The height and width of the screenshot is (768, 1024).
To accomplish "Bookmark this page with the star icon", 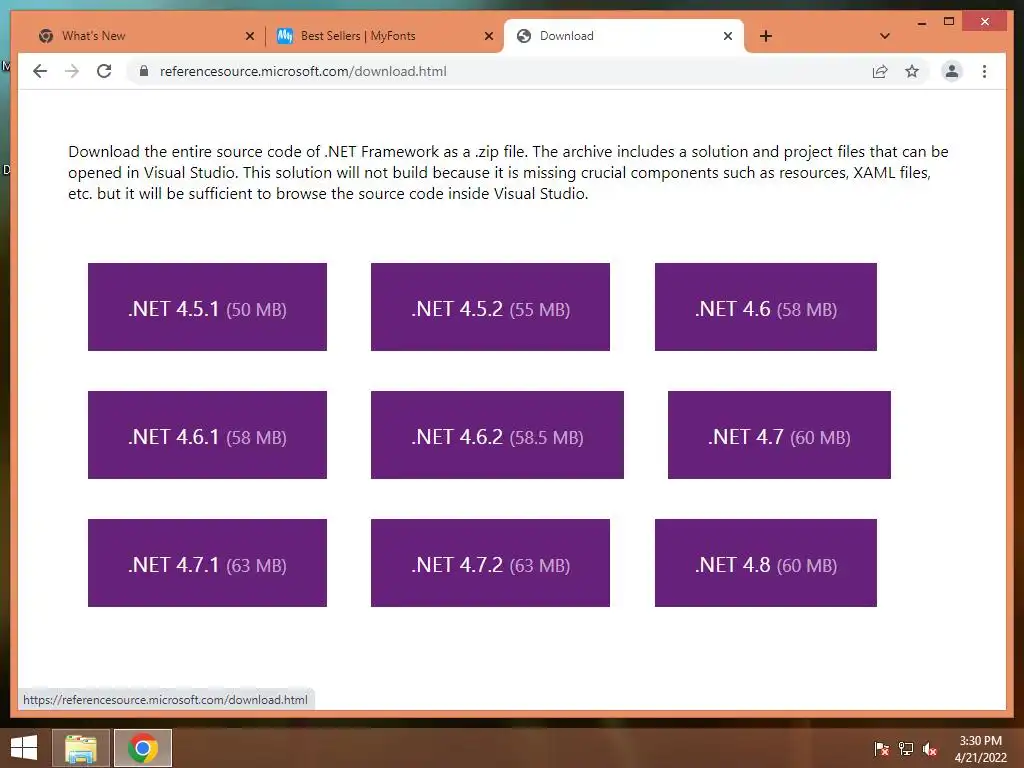I will click(x=912, y=71).
